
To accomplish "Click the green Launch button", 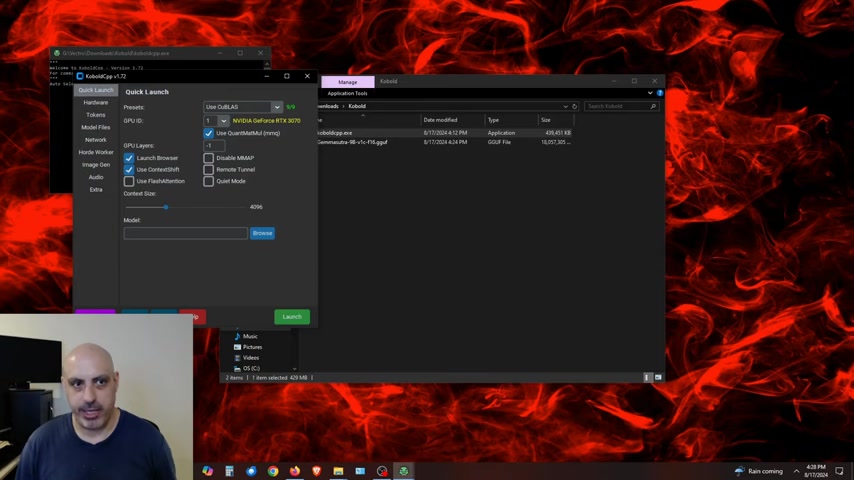I will (292, 317).
